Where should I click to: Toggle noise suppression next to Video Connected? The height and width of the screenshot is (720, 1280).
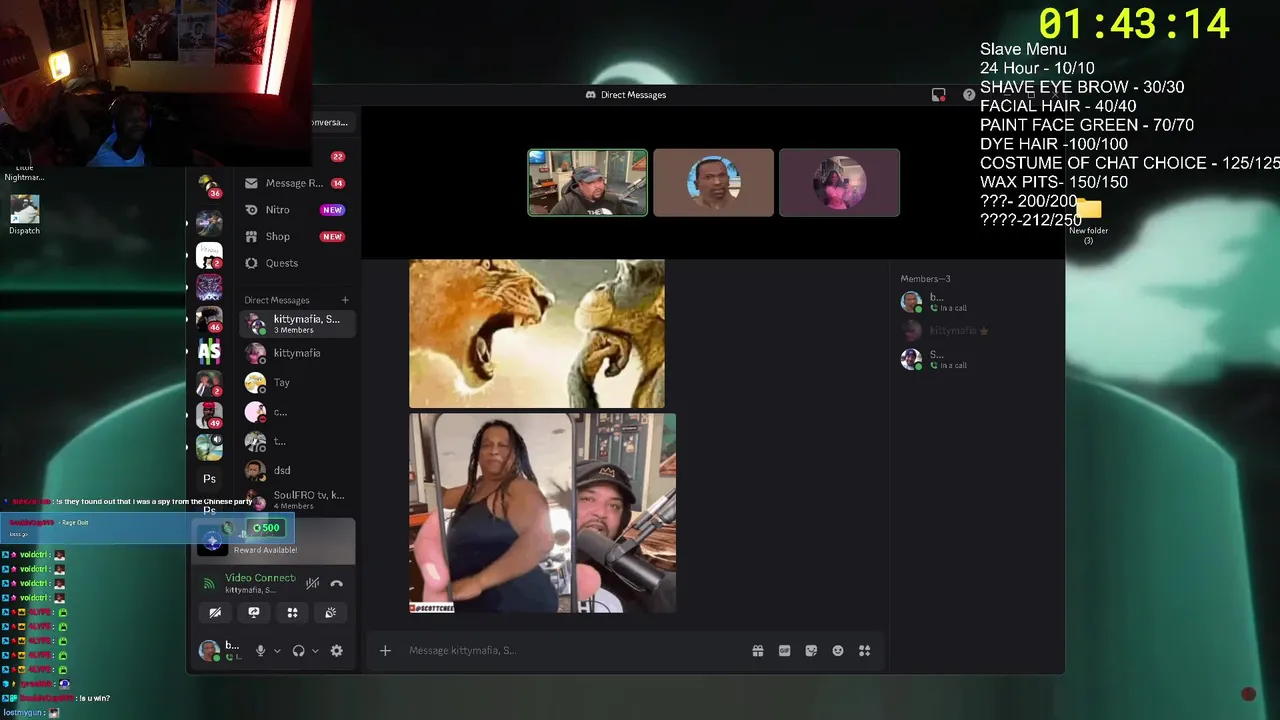tap(312, 583)
